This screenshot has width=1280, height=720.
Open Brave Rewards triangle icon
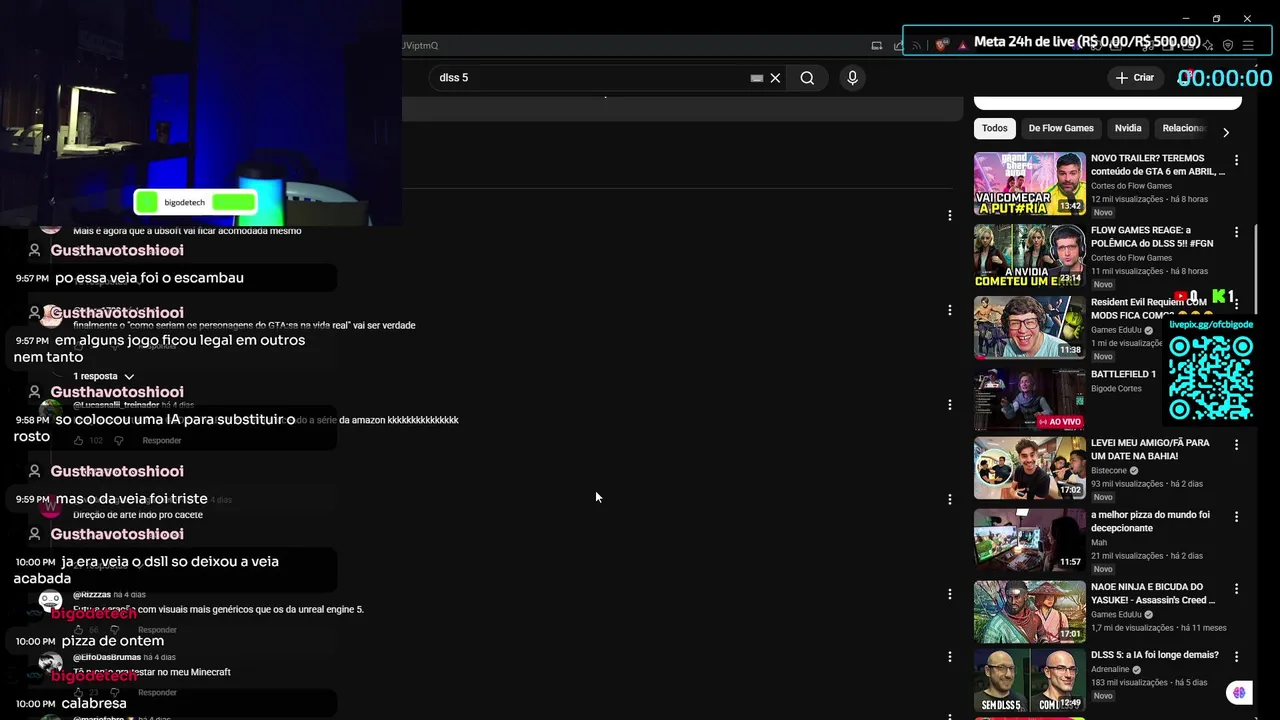coord(963,45)
